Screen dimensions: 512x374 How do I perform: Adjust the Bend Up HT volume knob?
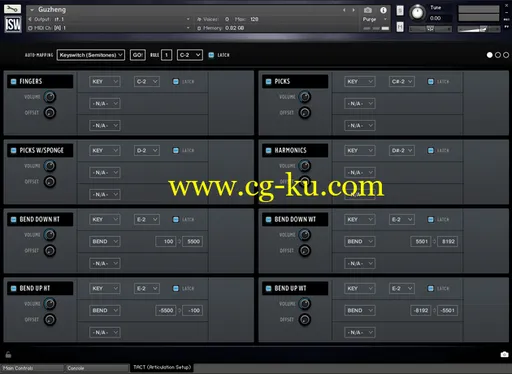(50, 304)
